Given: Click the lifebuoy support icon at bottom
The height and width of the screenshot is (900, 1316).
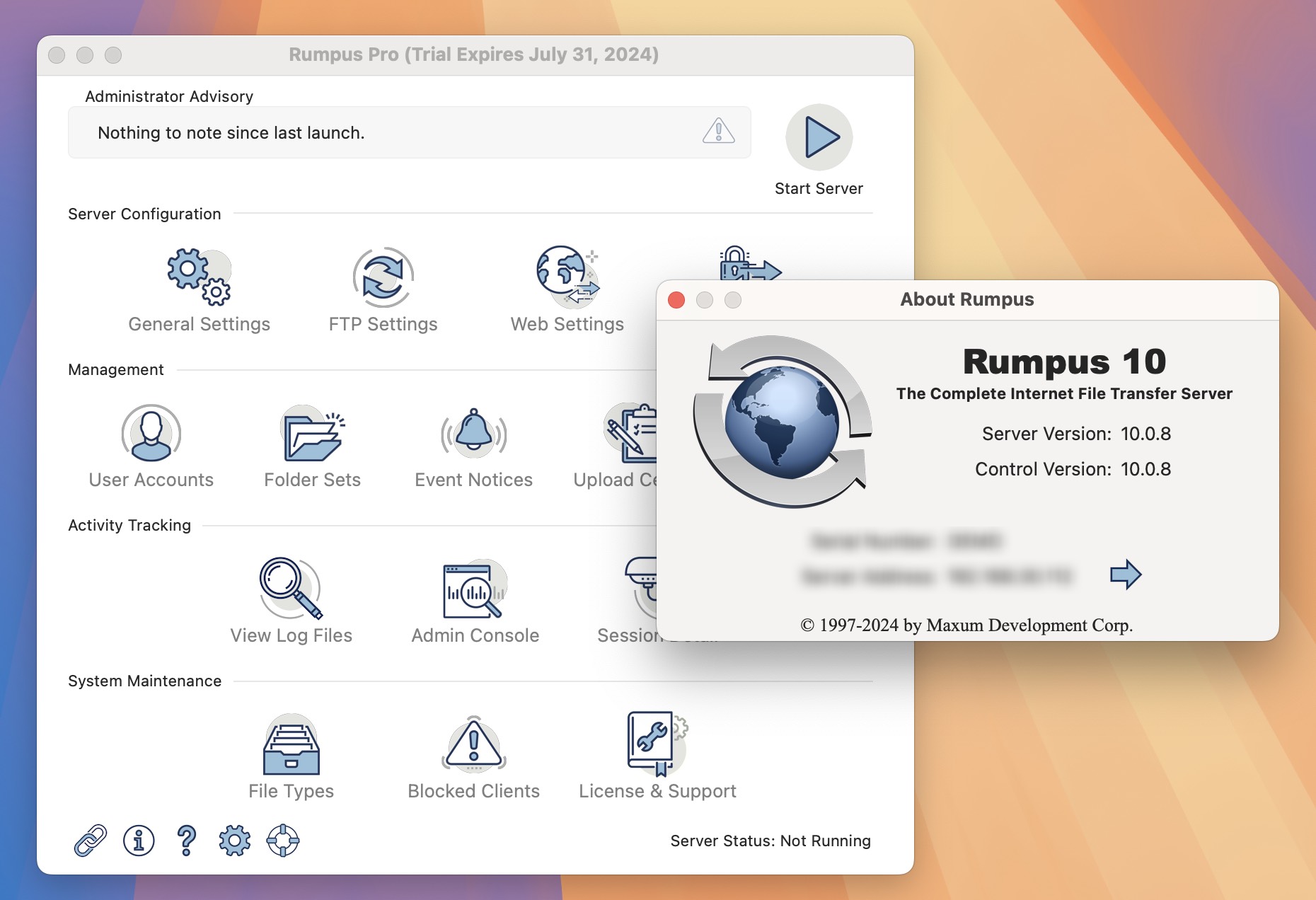Looking at the screenshot, I should pyautogui.click(x=283, y=841).
